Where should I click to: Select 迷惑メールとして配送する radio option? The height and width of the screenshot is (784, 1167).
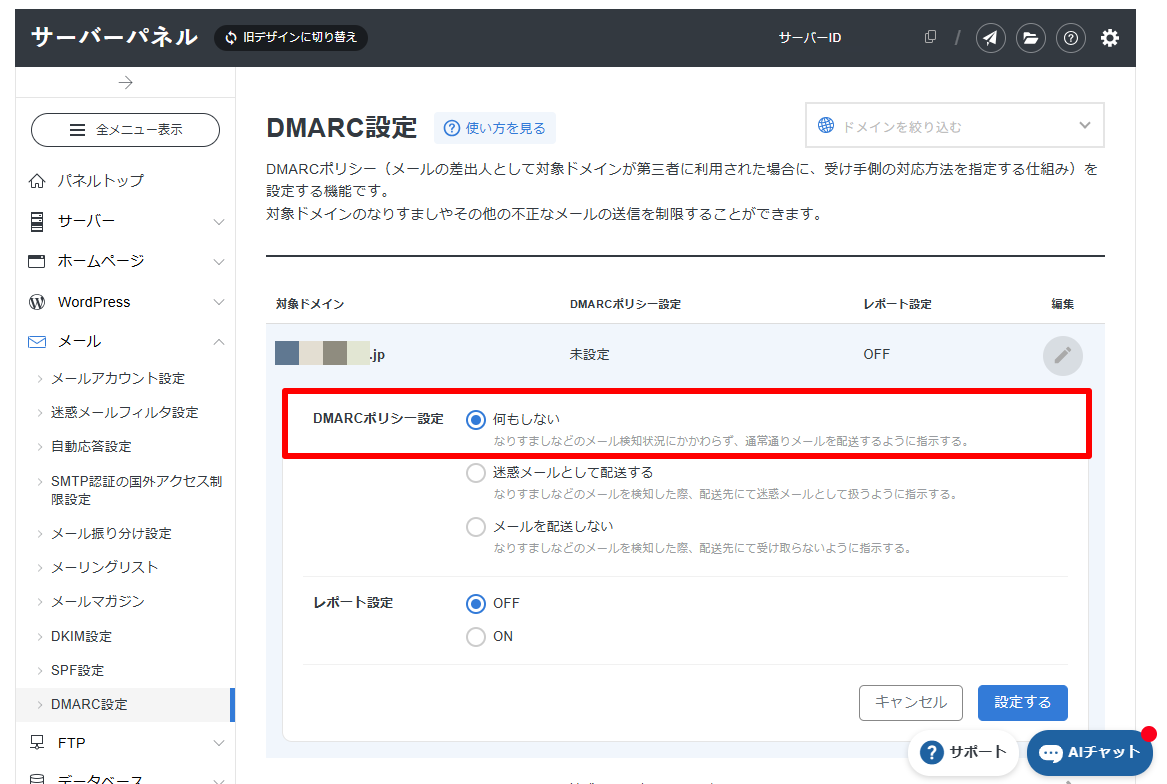[476, 473]
